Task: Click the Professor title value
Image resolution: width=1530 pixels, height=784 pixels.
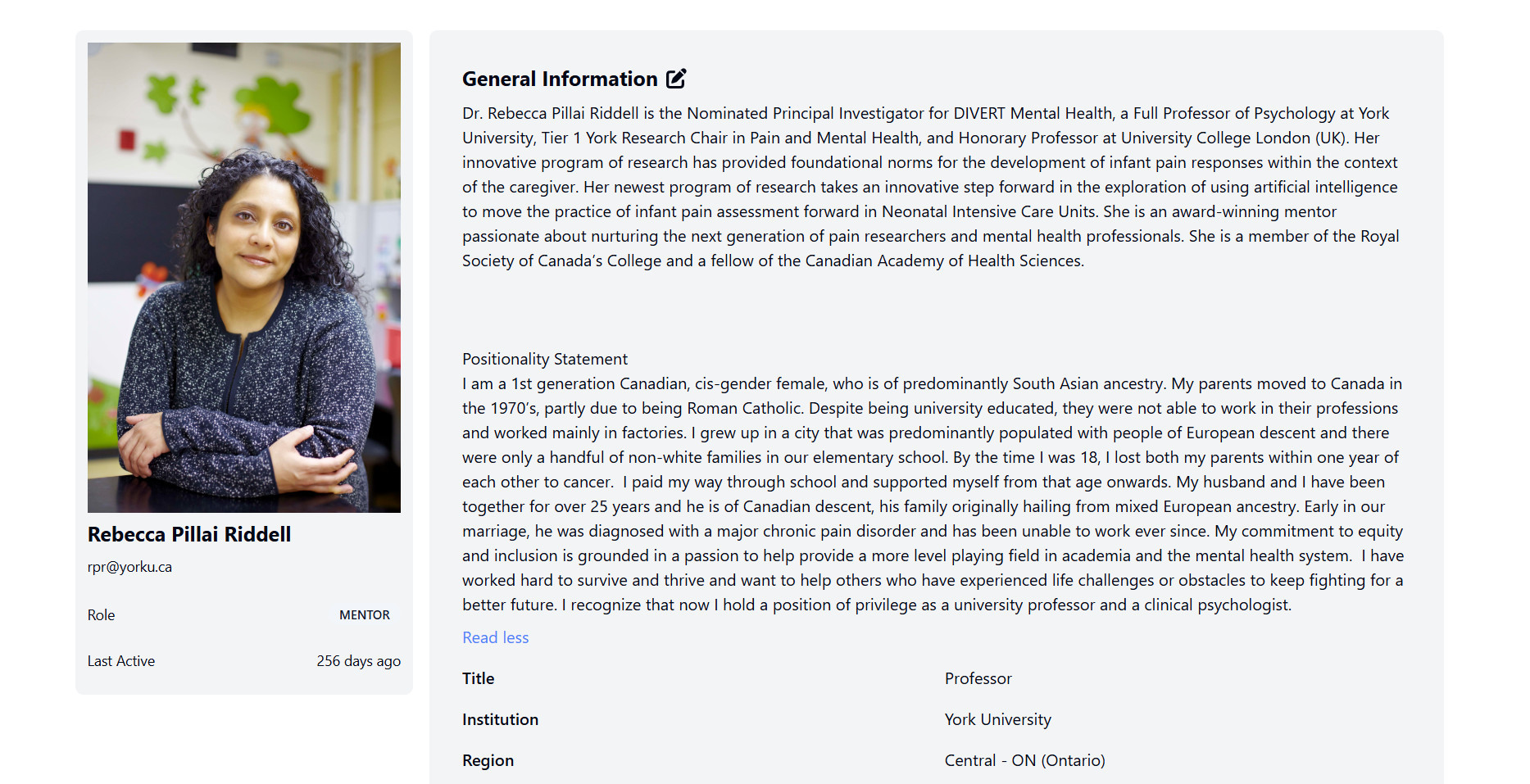Action: pyautogui.click(x=978, y=678)
